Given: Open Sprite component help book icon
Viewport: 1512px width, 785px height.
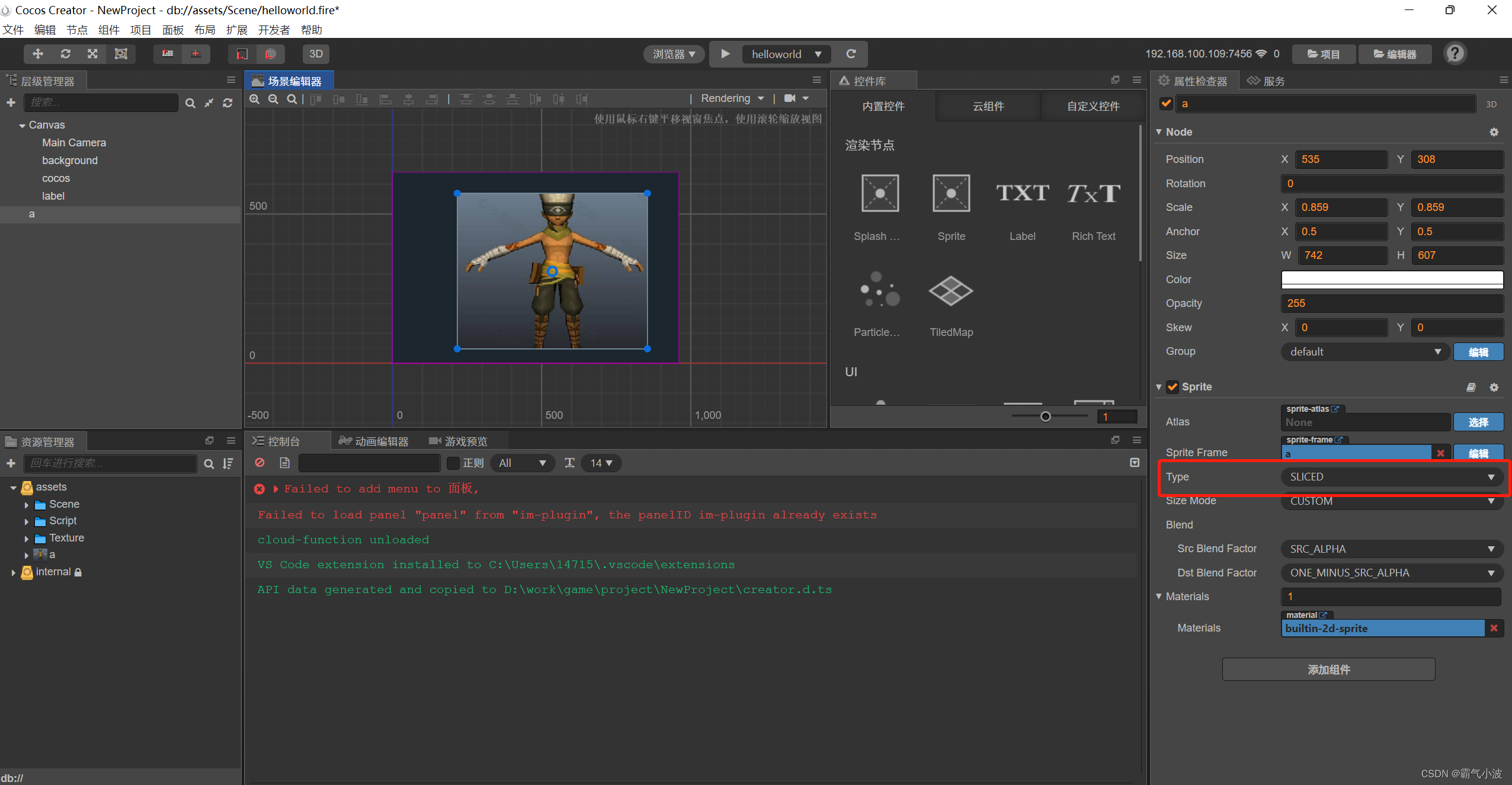Looking at the screenshot, I should click(x=1471, y=387).
